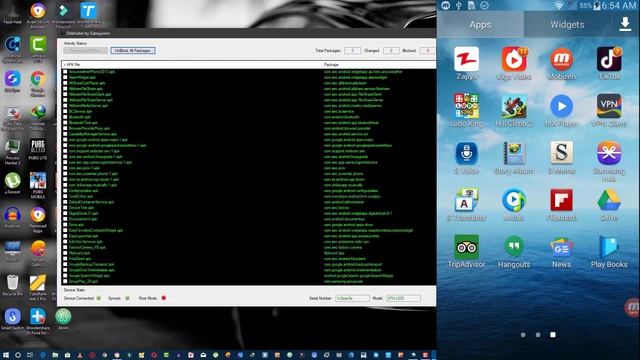Open uTorrent desktop shortcut

(12, 181)
